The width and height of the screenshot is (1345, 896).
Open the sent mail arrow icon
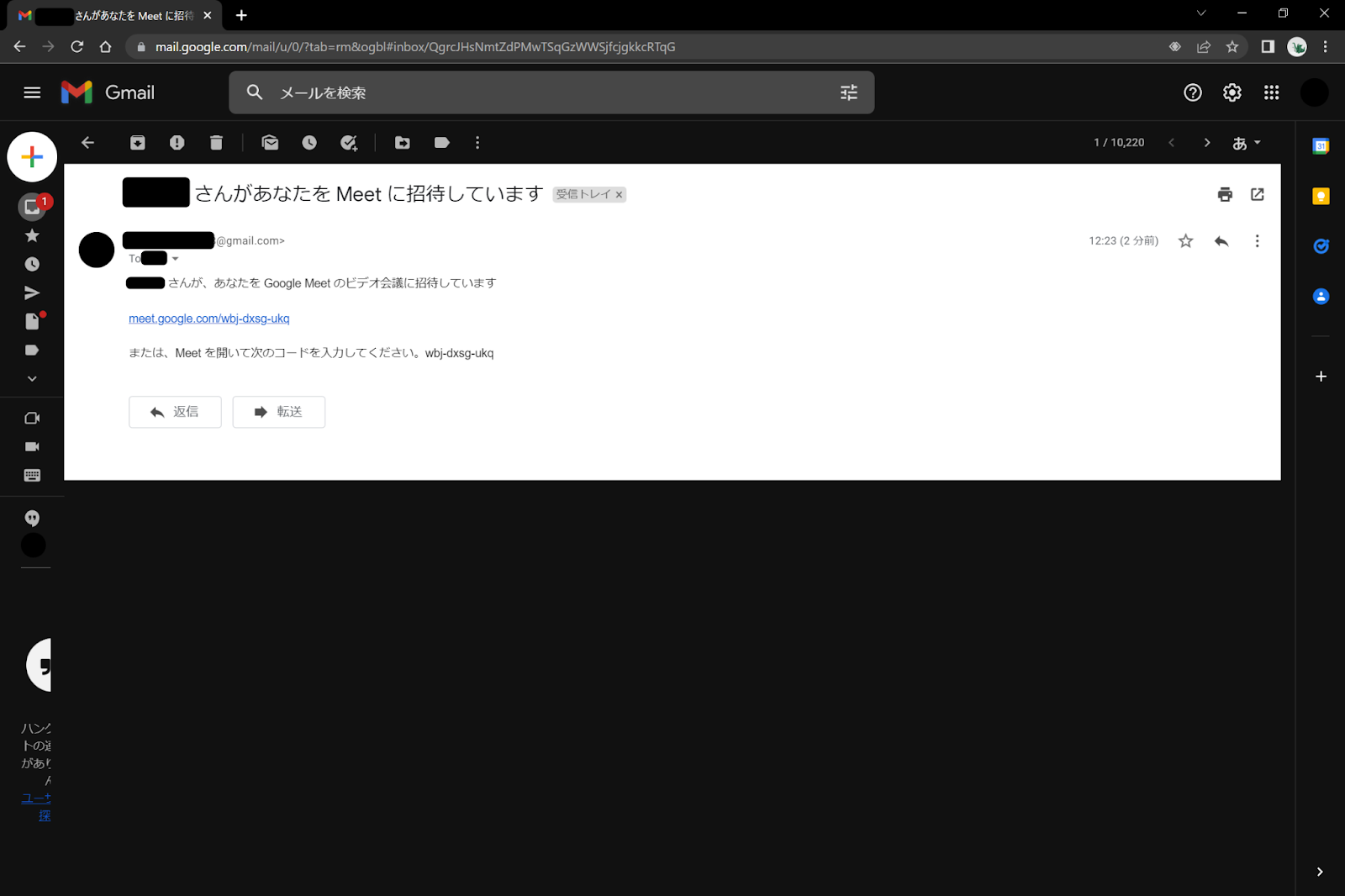coord(32,293)
